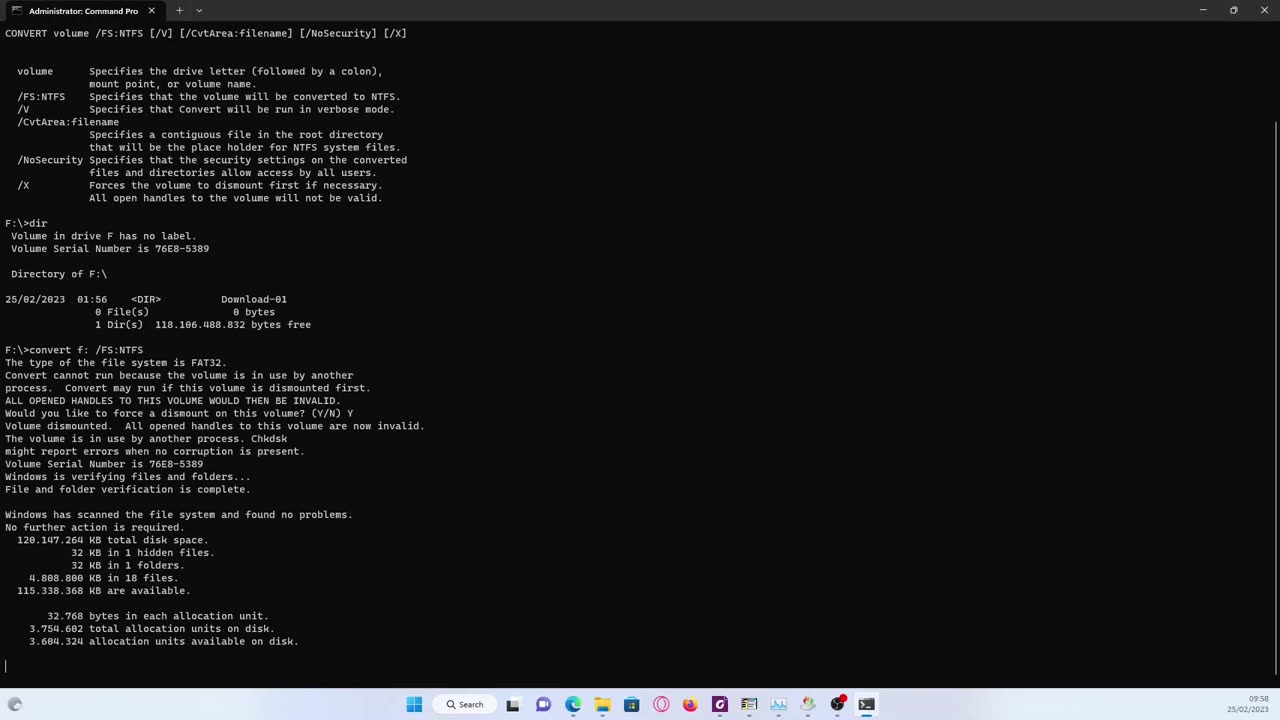Click the Search box on the taskbar
The height and width of the screenshot is (720, 1280).
[465, 704]
